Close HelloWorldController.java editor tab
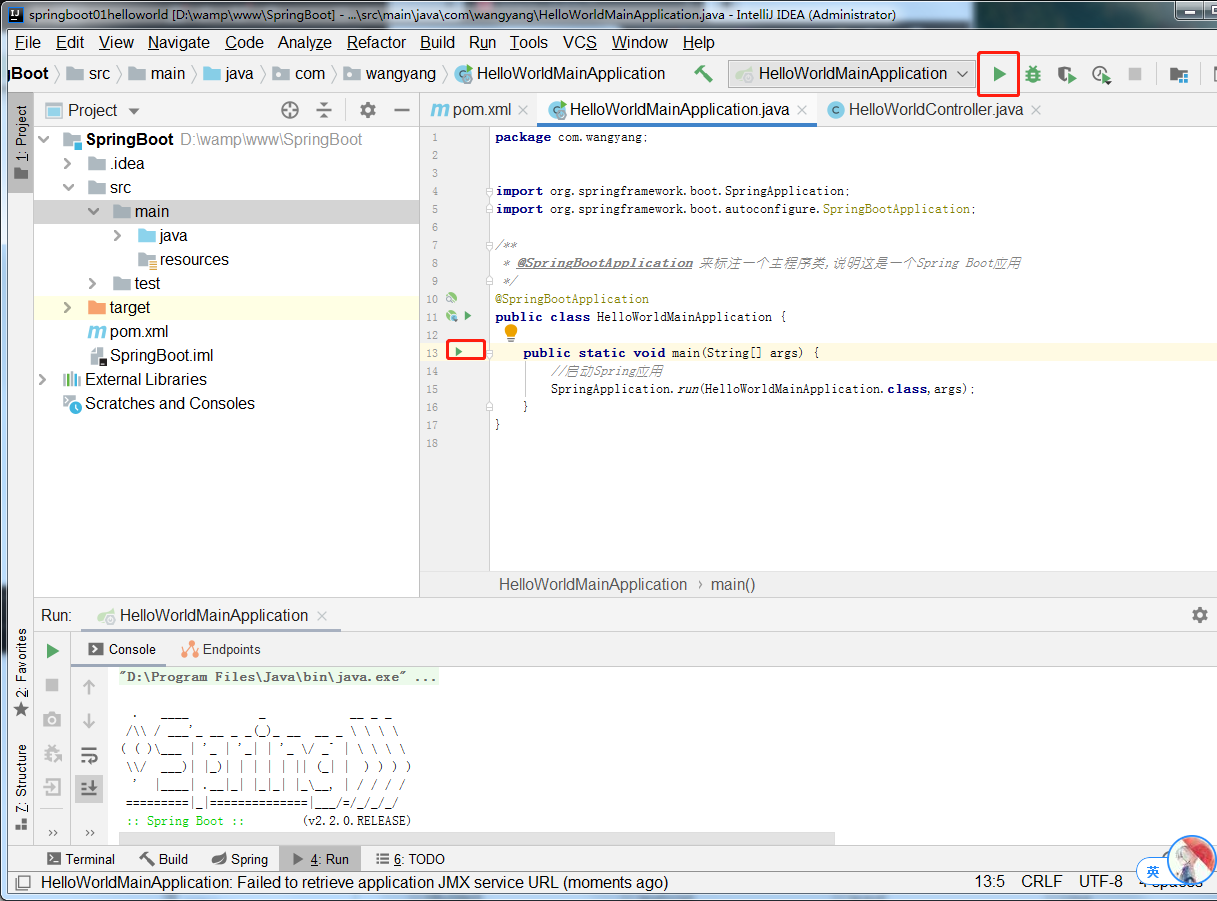Viewport: 1217px width, 901px height. point(1036,111)
